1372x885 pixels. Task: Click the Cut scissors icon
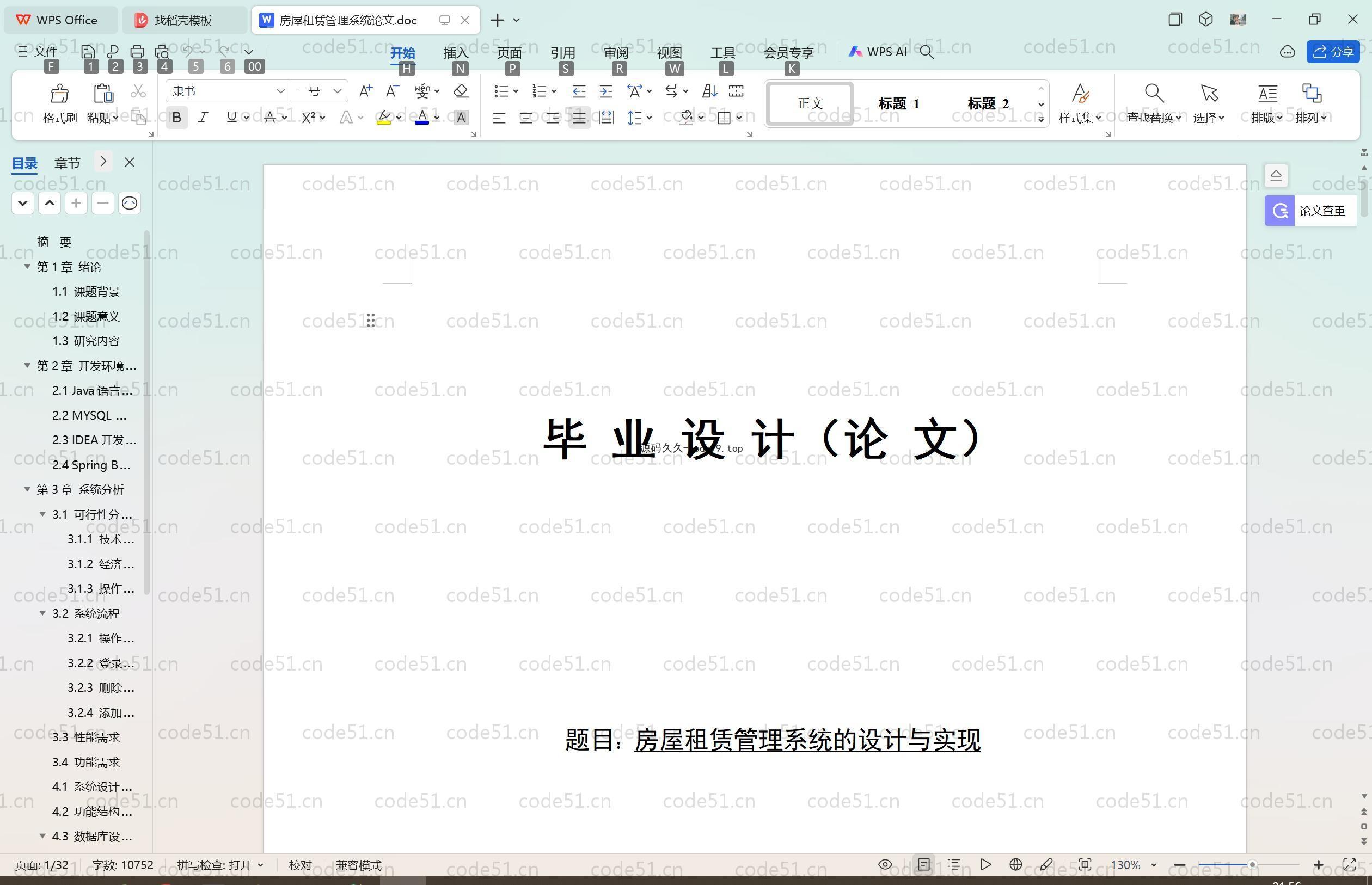pos(138,91)
